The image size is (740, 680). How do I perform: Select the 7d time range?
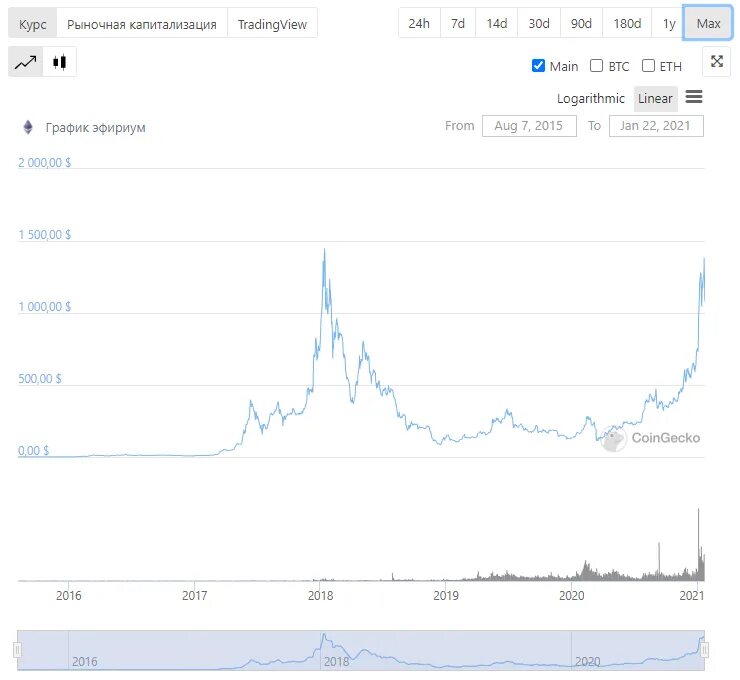pos(457,23)
